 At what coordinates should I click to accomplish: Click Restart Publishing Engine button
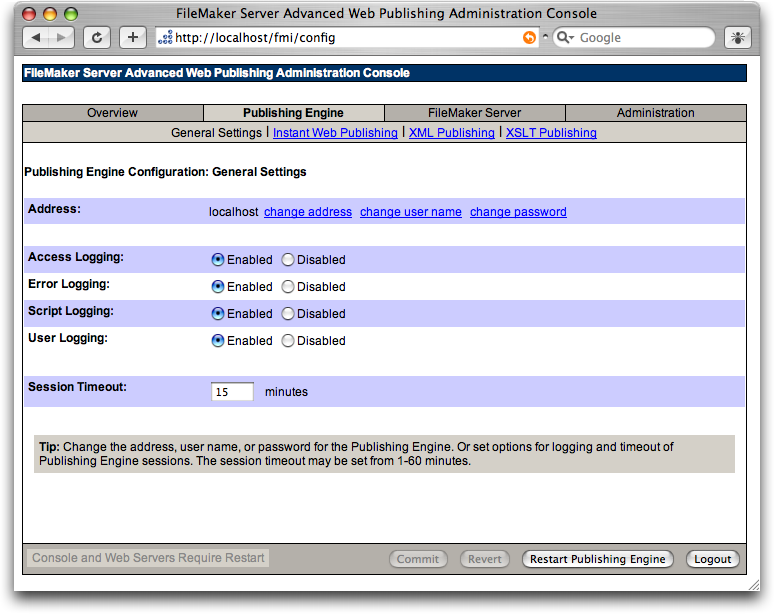click(598, 559)
